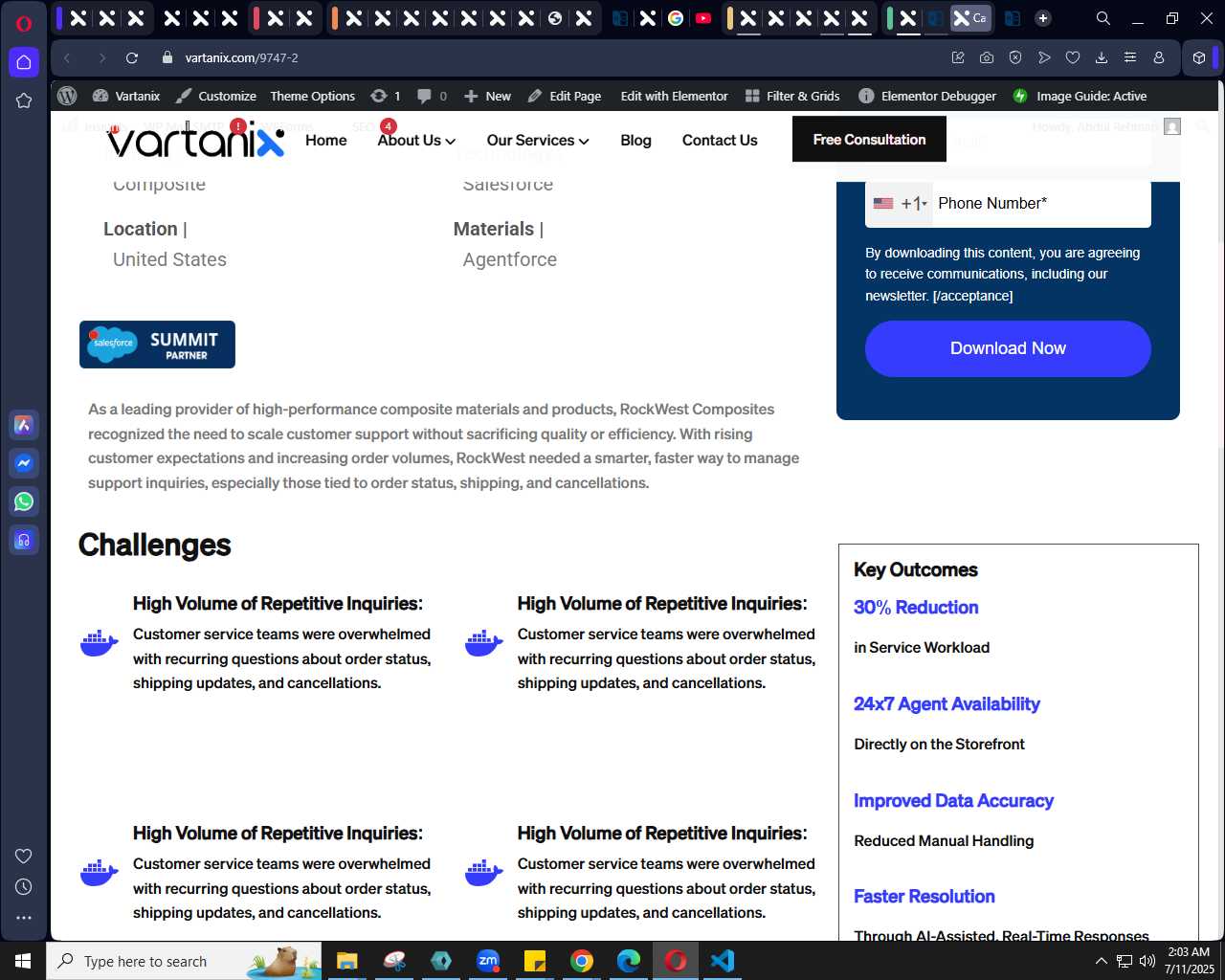Viewport: 1225px width, 980px height.
Task: Open Filter & Grids in admin bar
Action: tap(792, 96)
